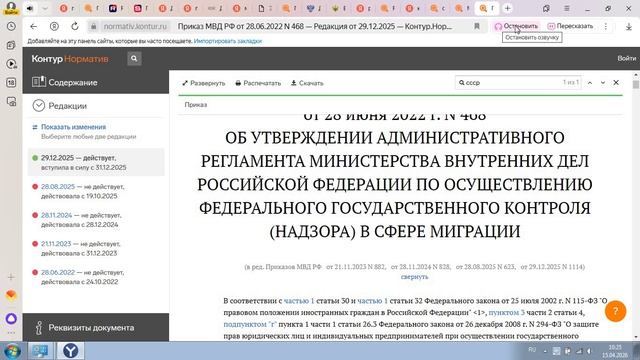Image resolution: width=640 pixels, height=360 pixels.
Task: Open browser address bar more-options menu
Action: [x=606, y=26]
